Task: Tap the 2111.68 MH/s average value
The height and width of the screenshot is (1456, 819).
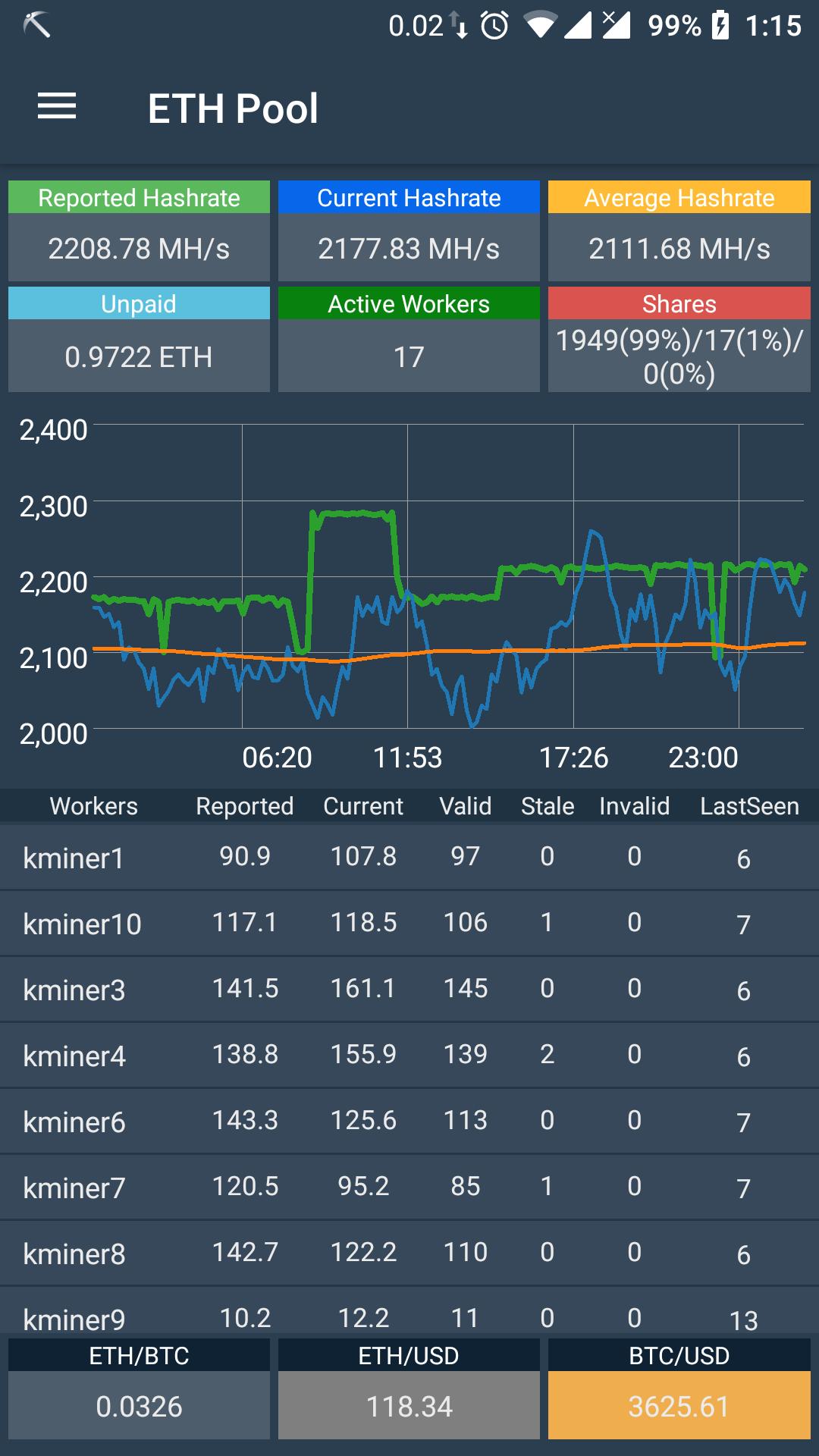Action: point(679,249)
